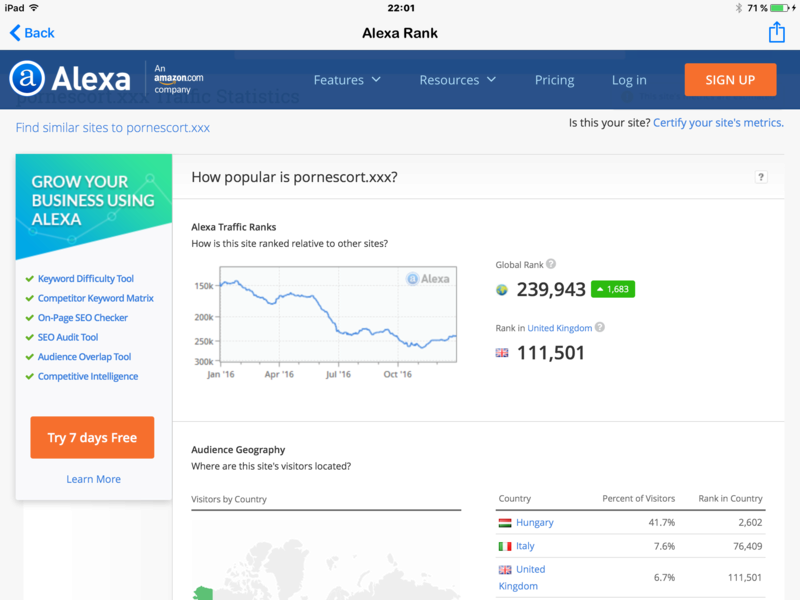Open the Alexa logo home link

70,79
